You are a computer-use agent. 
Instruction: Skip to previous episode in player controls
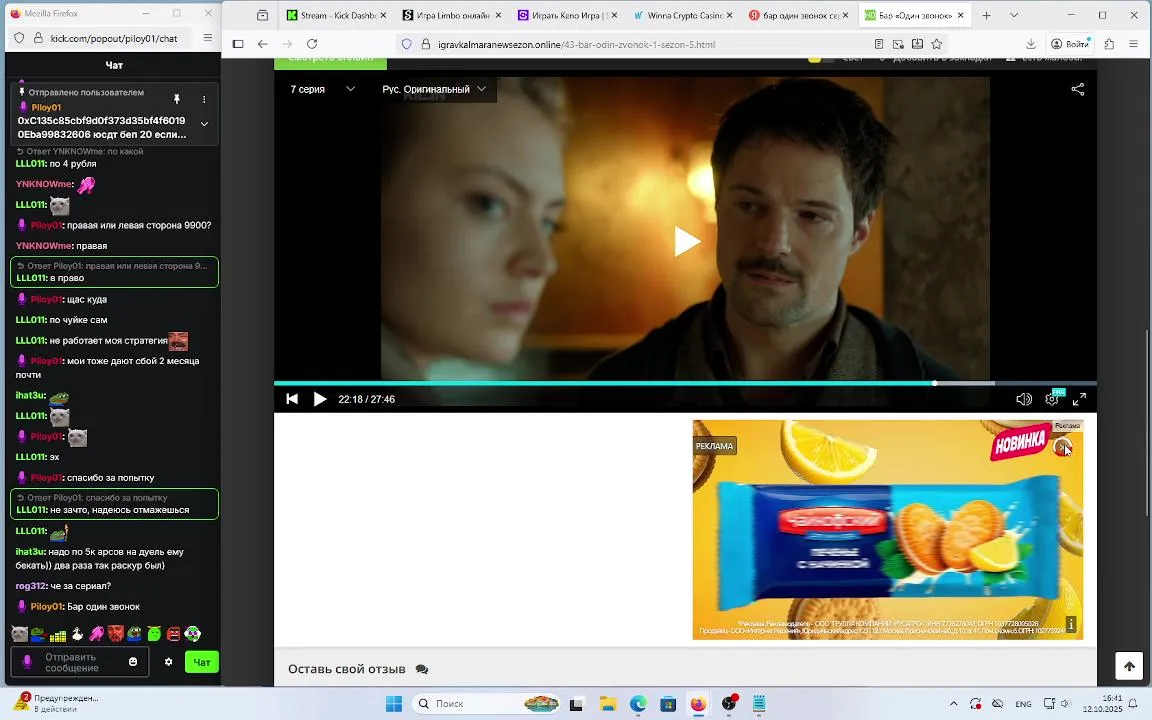292,399
